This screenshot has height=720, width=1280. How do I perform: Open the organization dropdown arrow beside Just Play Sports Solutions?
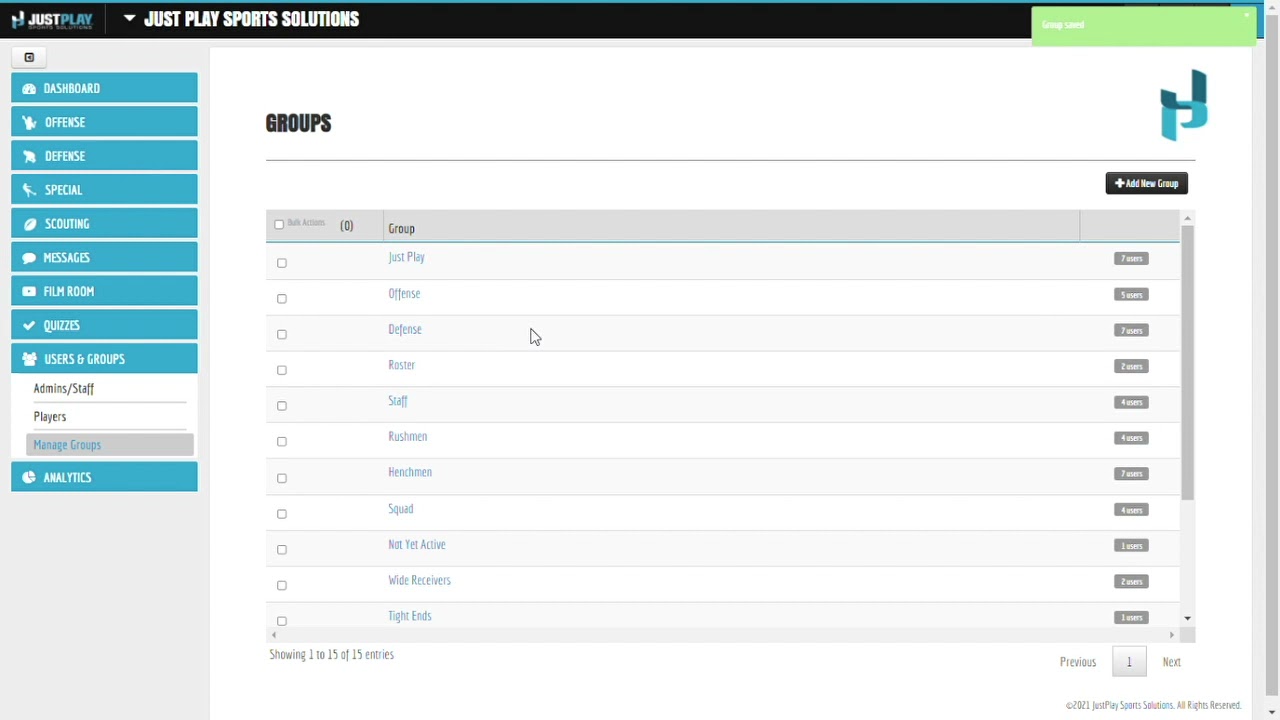(x=129, y=19)
